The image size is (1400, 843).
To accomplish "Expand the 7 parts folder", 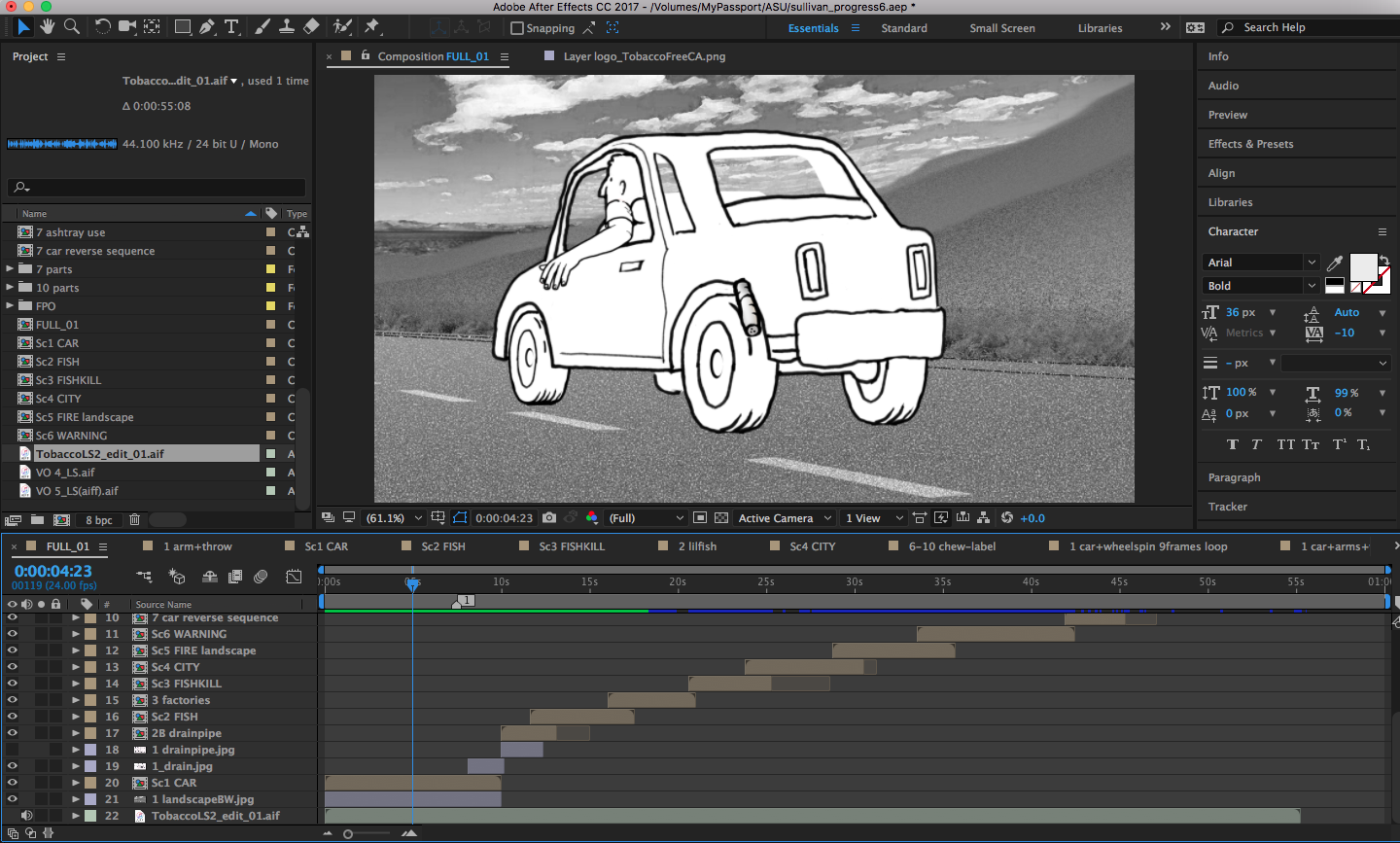I will point(11,269).
